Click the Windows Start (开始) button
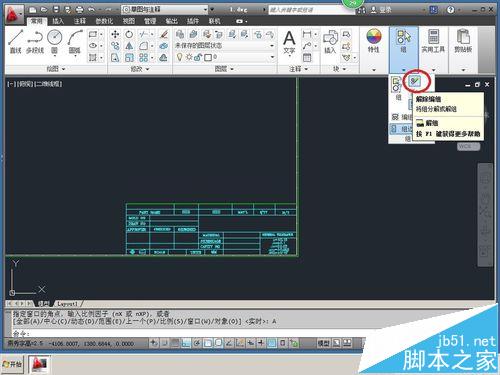The image size is (500, 375). point(12,364)
